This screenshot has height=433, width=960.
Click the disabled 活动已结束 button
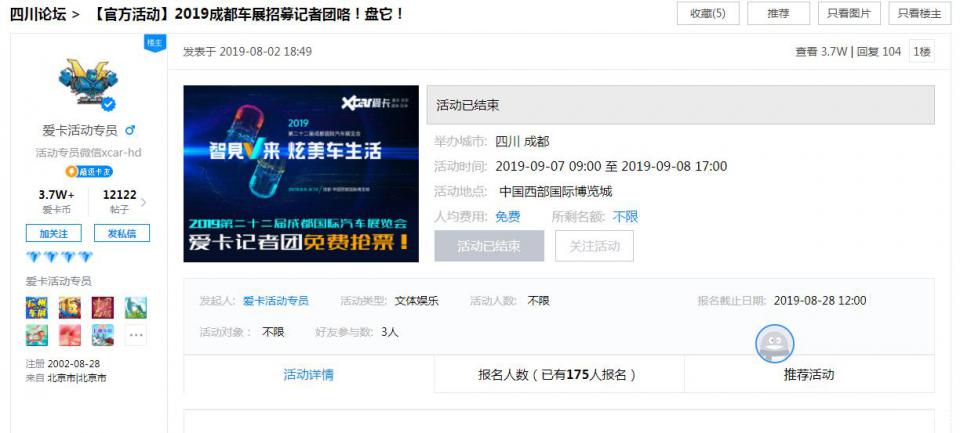[489, 246]
